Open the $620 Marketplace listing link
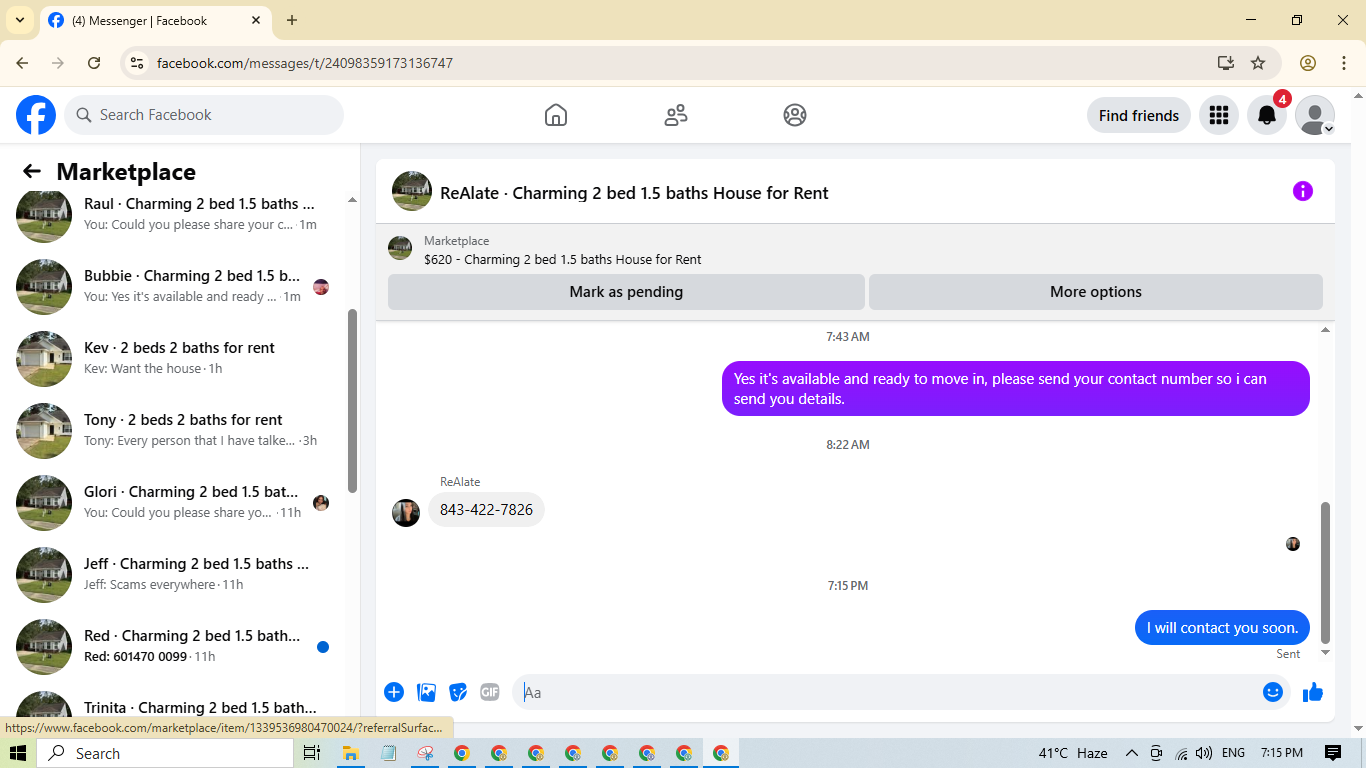This screenshot has height=768, width=1366. pos(562,259)
